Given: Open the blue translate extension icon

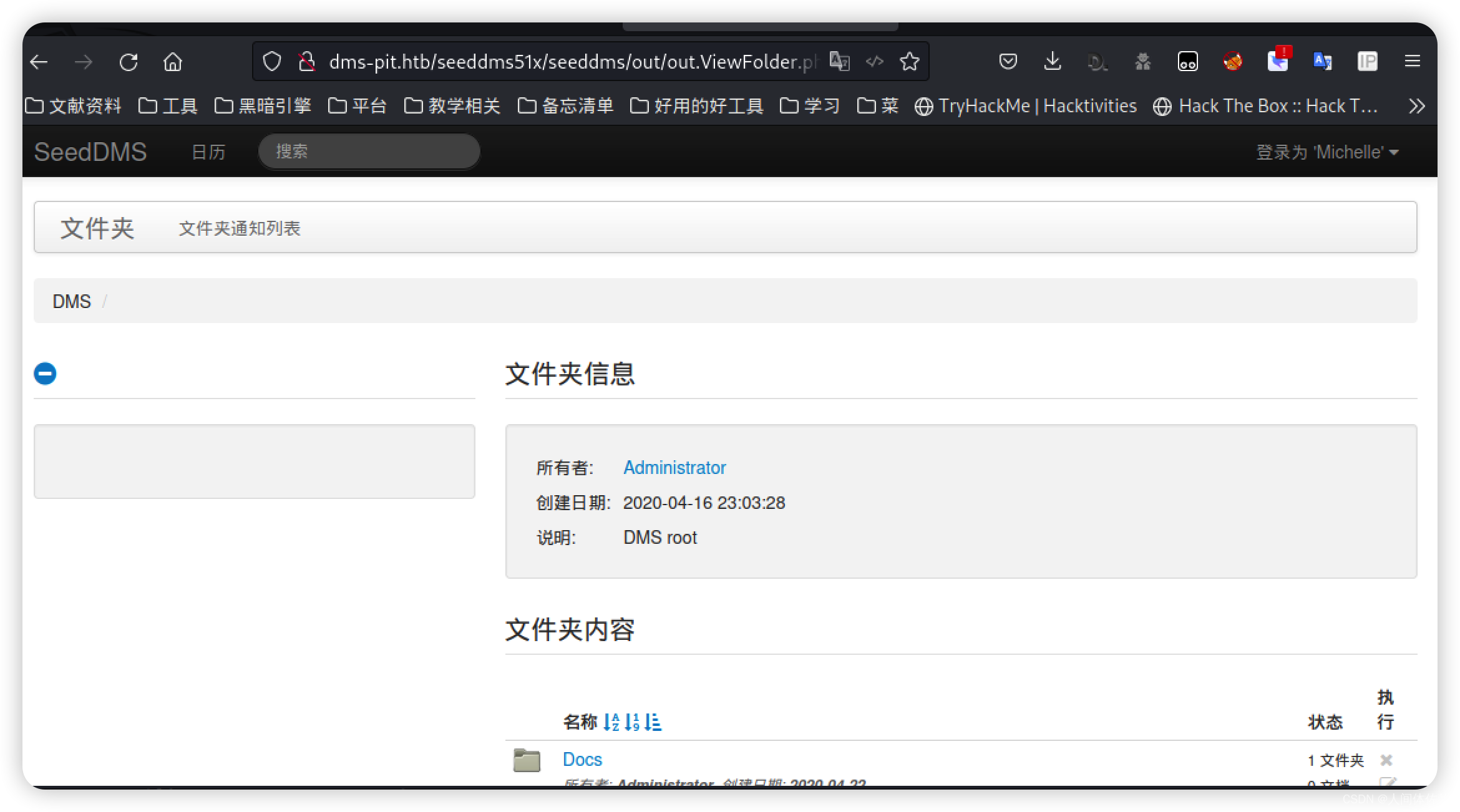Looking at the screenshot, I should (1322, 61).
